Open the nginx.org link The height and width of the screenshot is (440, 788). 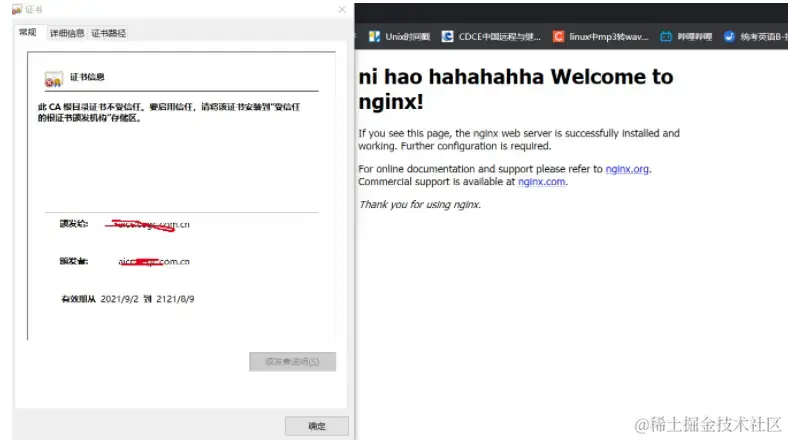(627, 169)
